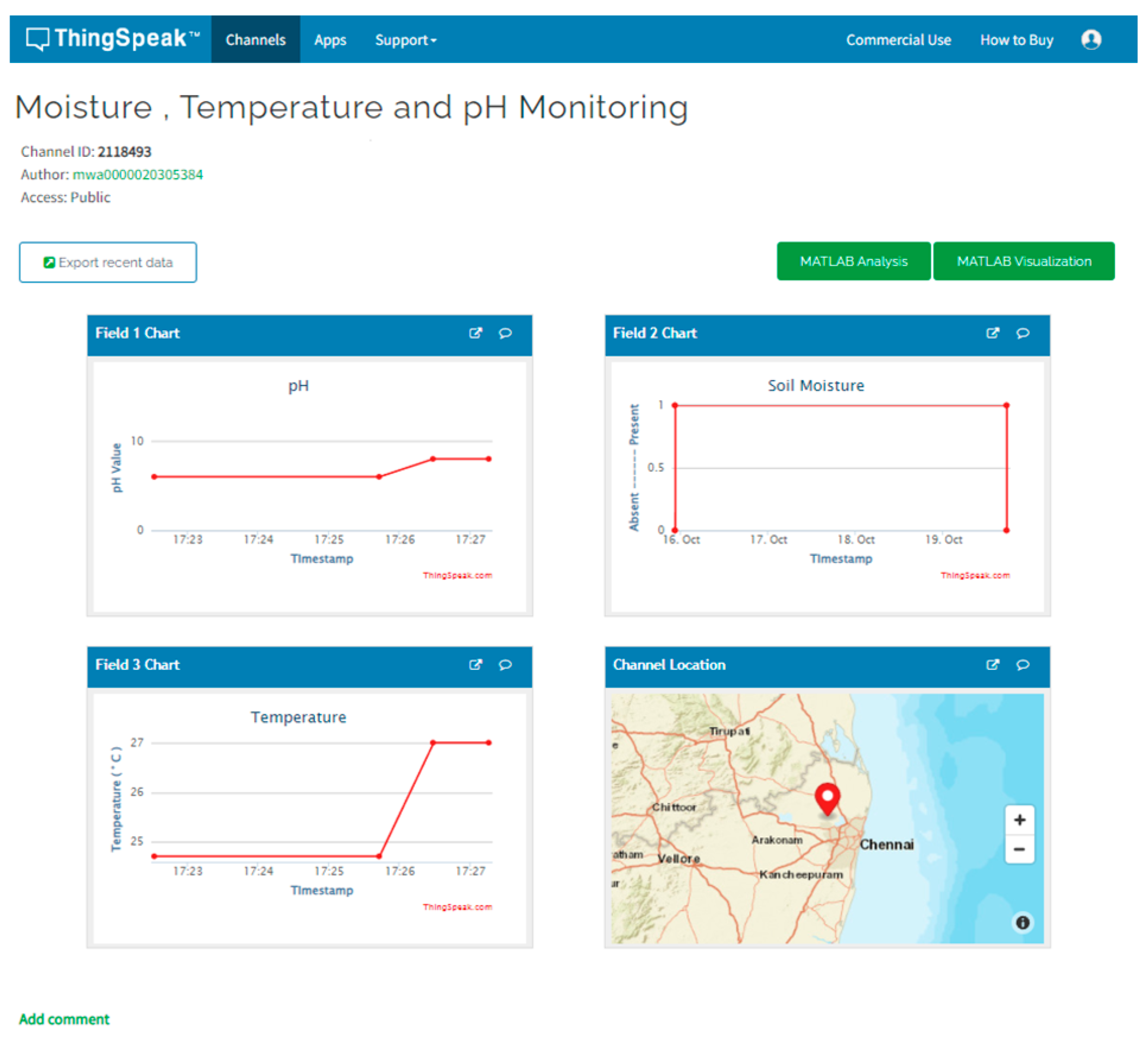Image resolution: width=1148 pixels, height=1038 pixels.
Task: Click the Add comment link
Action: pos(64,1019)
